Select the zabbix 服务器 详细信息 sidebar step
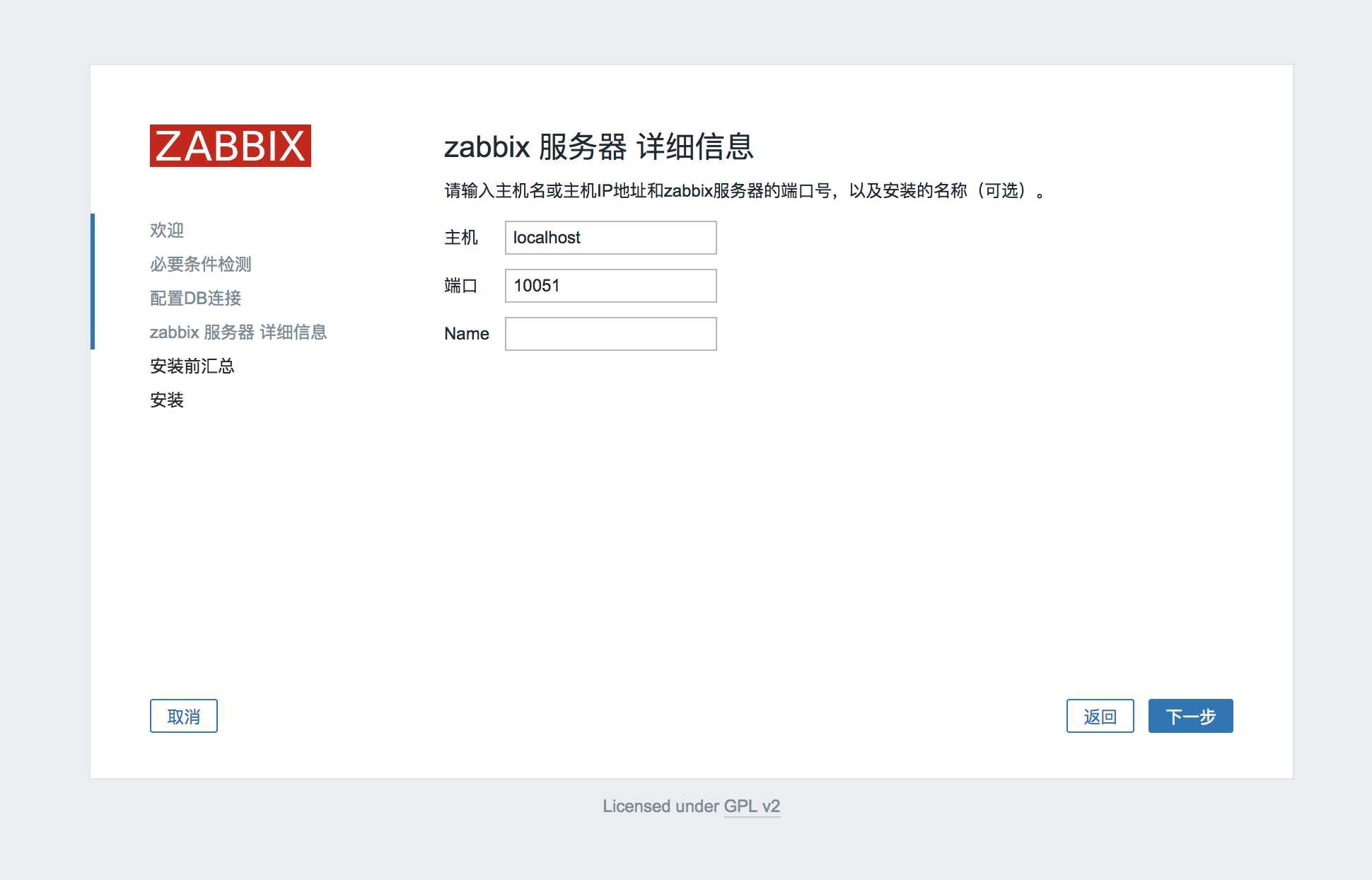Image resolution: width=1372 pixels, height=880 pixels. click(x=238, y=332)
